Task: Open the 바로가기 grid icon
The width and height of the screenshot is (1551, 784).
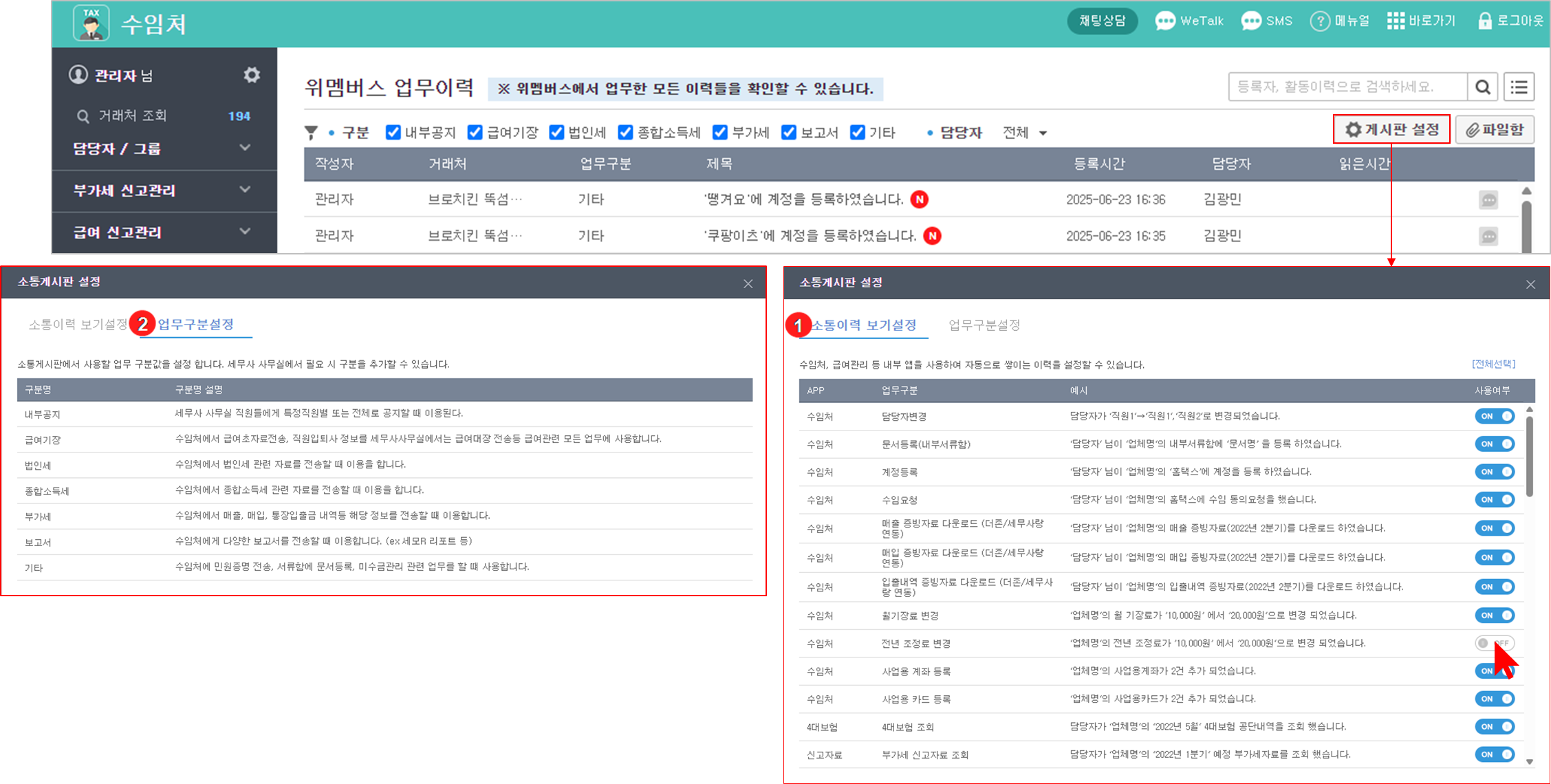Action: point(1396,21)
